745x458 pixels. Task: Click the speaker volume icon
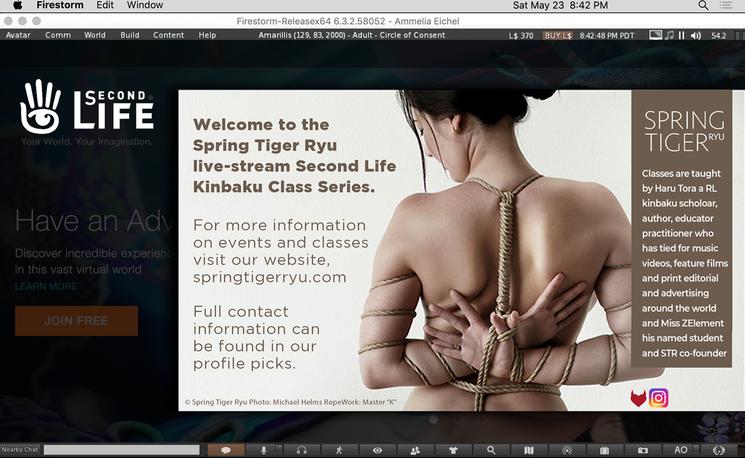pos(696,36)
